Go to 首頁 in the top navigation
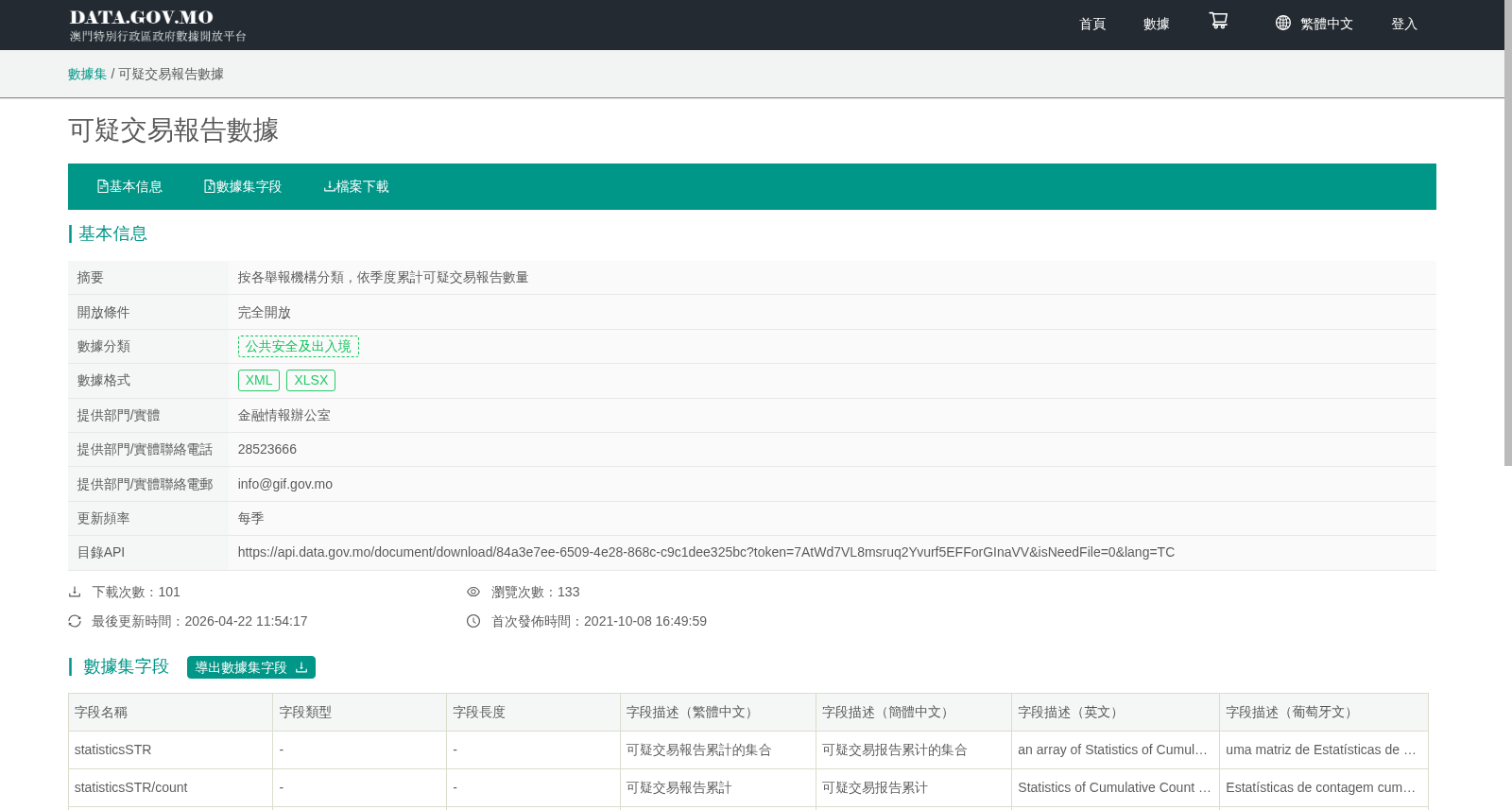This screenshot has height=810, width=1512. pos(1092,24)
